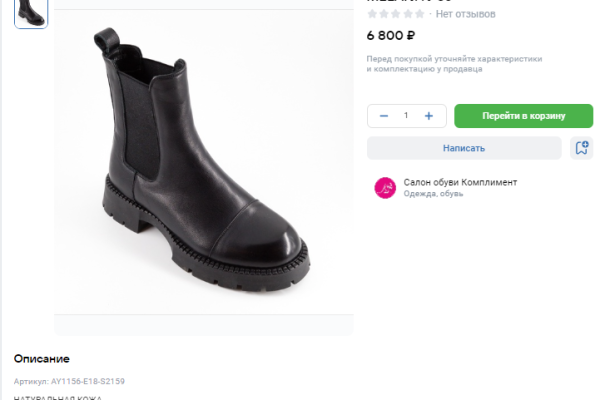This screenshot has width=600, height=400.
Task: Click the quantity number field
Action: [x=406, y=116]
